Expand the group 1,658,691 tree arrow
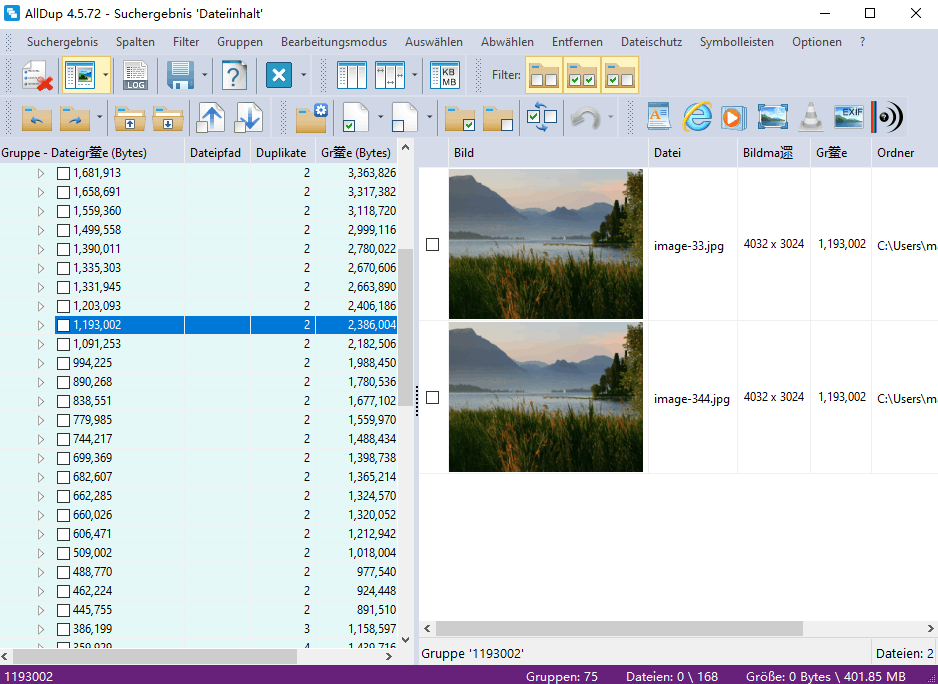Screen dimensions: 938x684 click(41, 192)
